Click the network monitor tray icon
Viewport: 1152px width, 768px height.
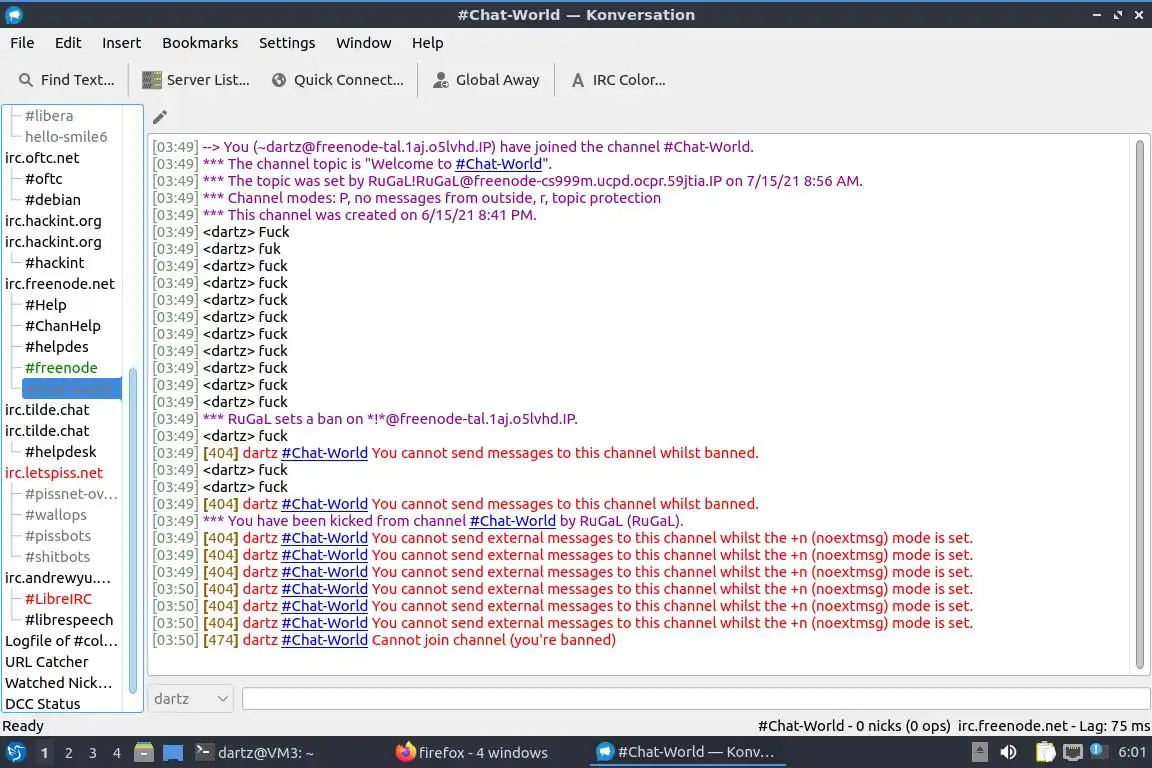click(1073, 752)
